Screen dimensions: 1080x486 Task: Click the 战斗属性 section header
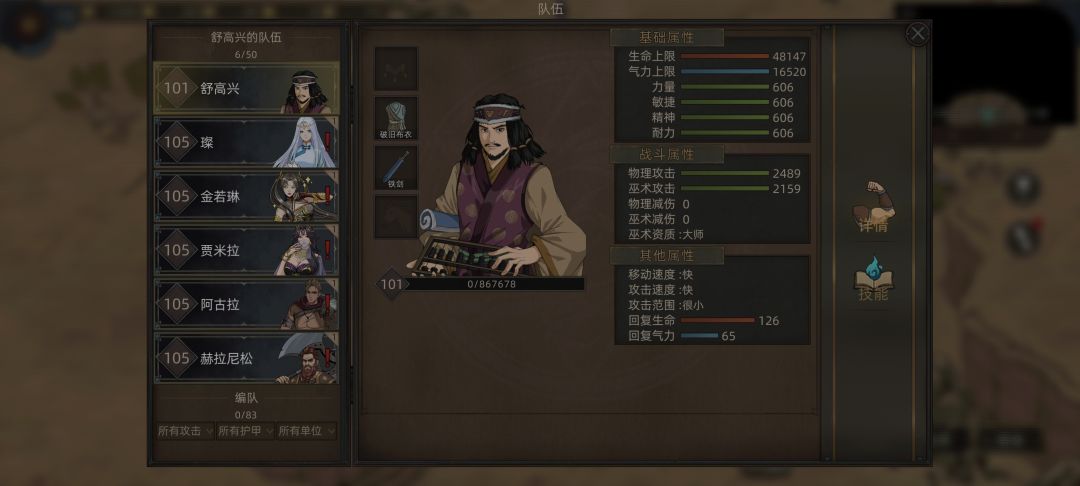pos(667,154)
